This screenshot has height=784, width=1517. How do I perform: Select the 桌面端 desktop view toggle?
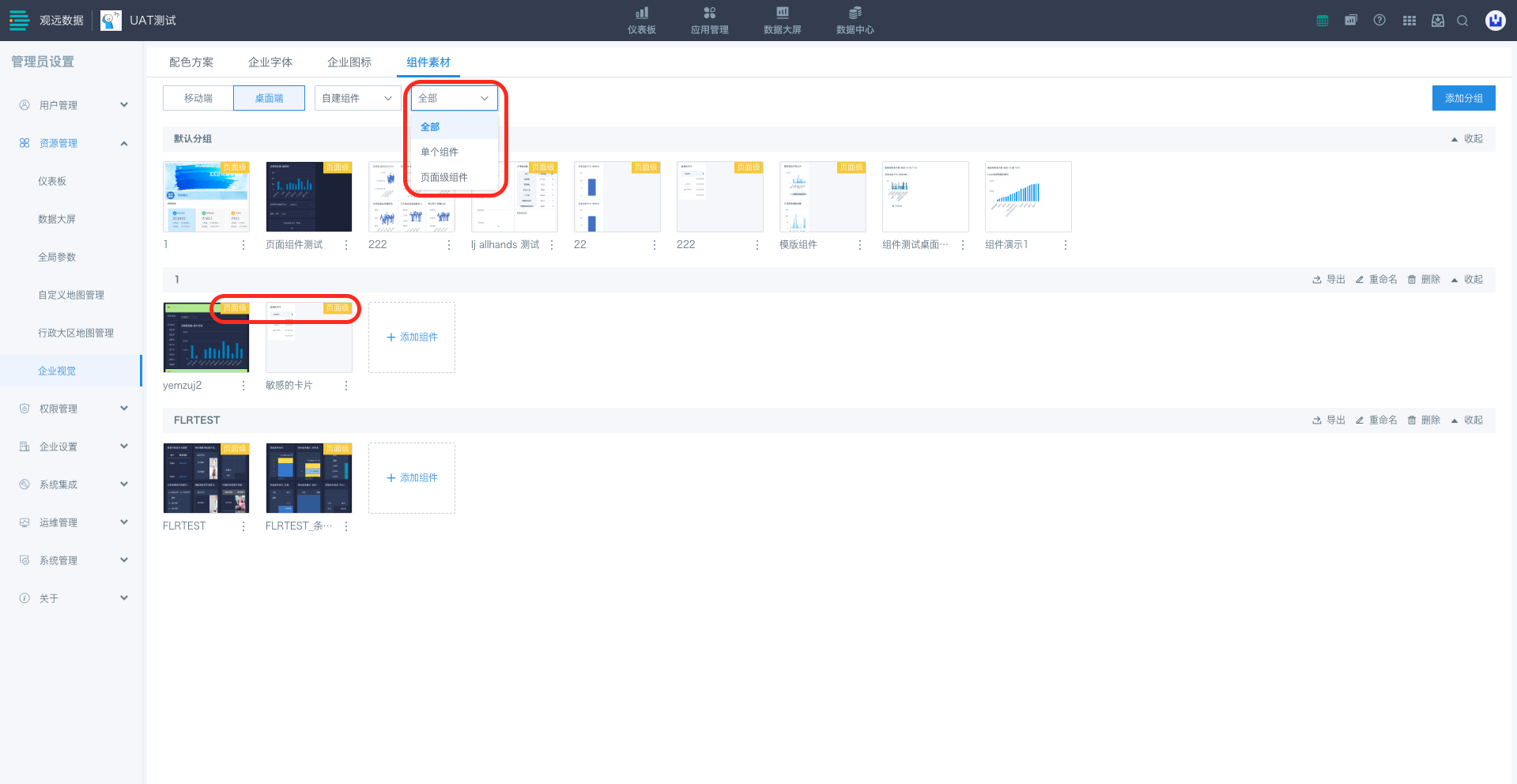click(269, 98)
